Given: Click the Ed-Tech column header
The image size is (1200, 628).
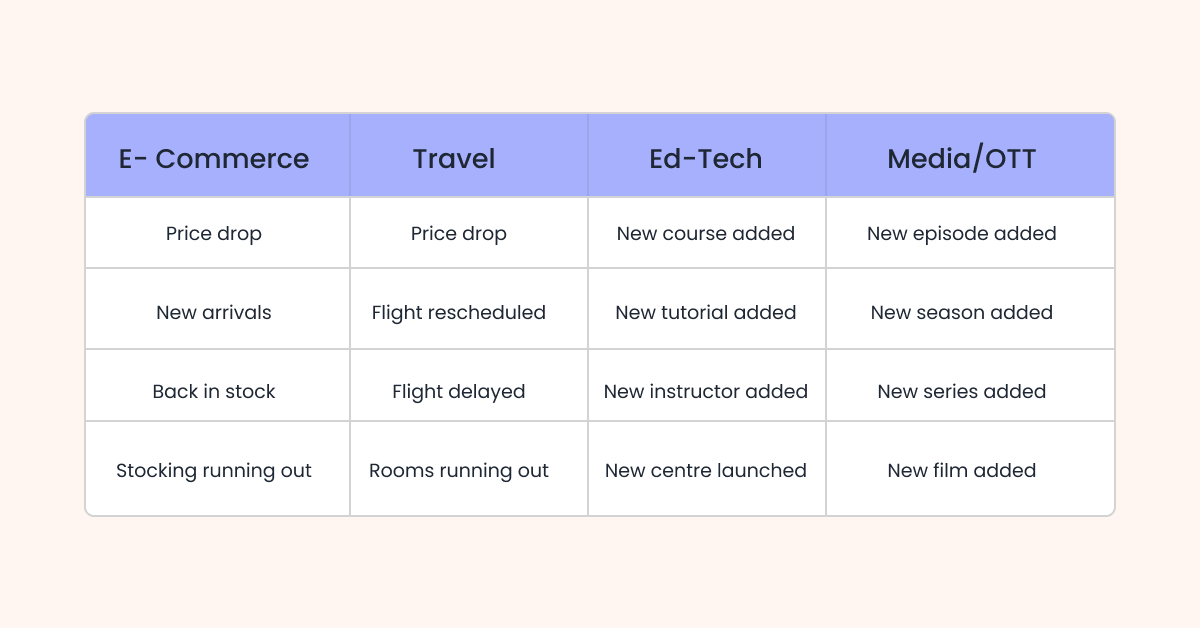Looking at the screenshot, I should 706,158.
